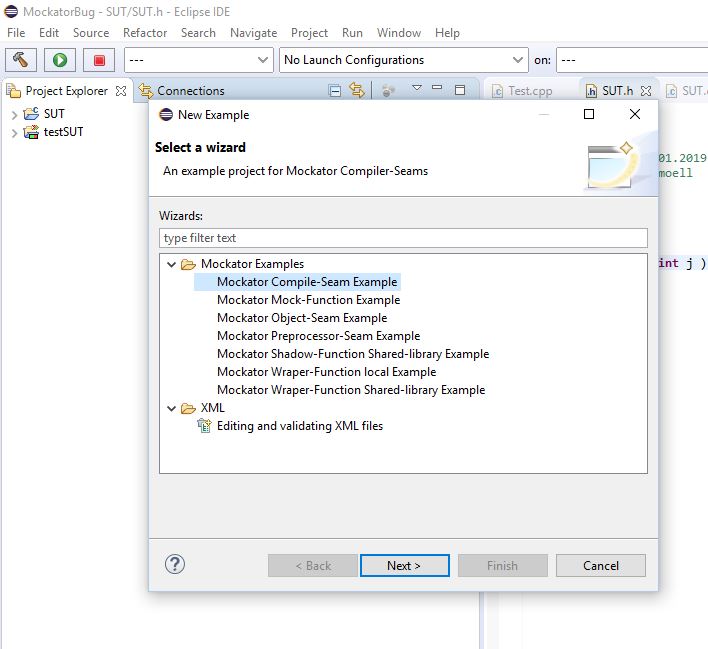Switch to the SUT.h editor tab
Image resolution: width=708 pixels, height=649 pixels.
617,91
